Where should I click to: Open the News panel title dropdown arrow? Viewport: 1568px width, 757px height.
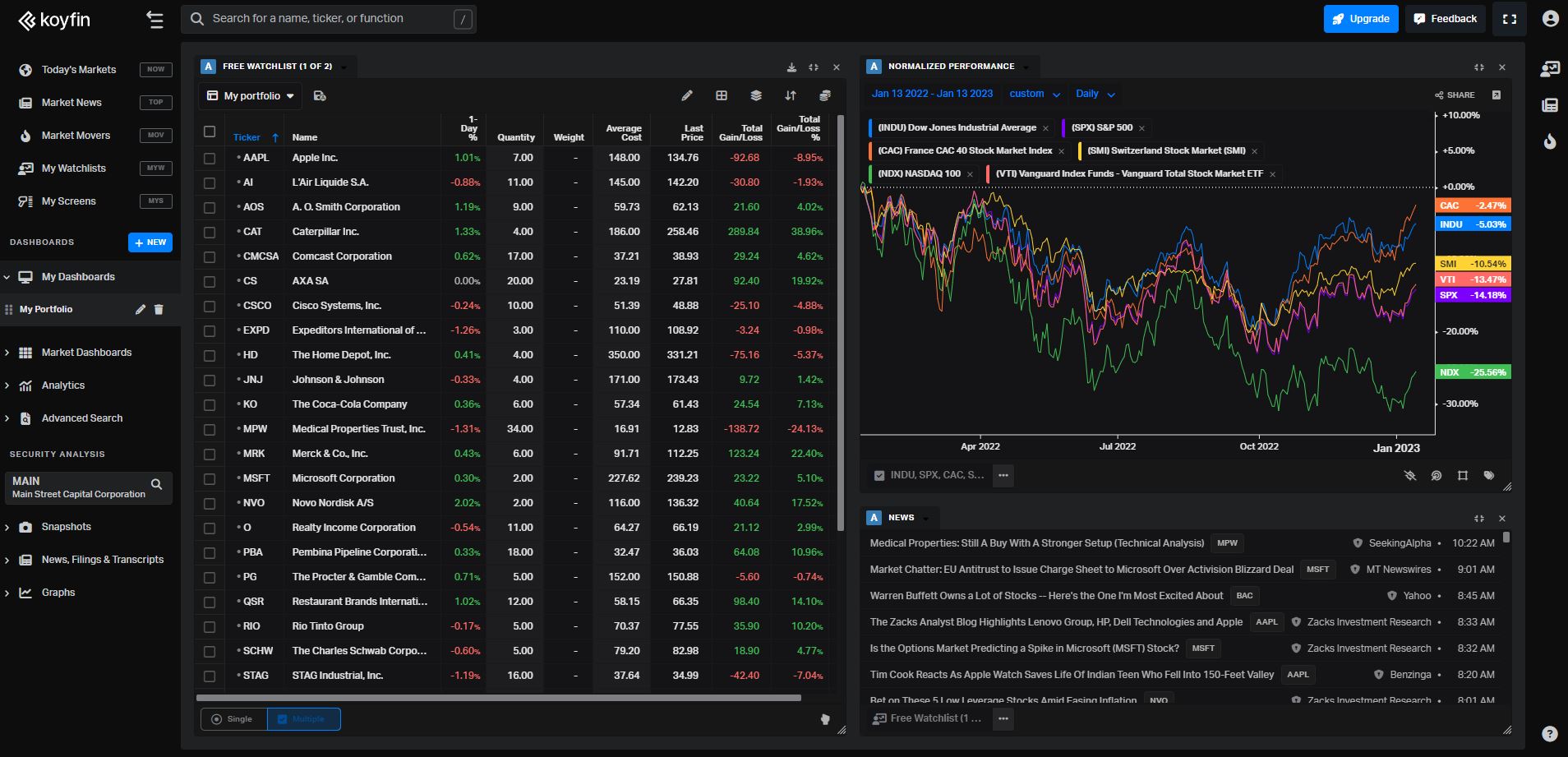925,518
